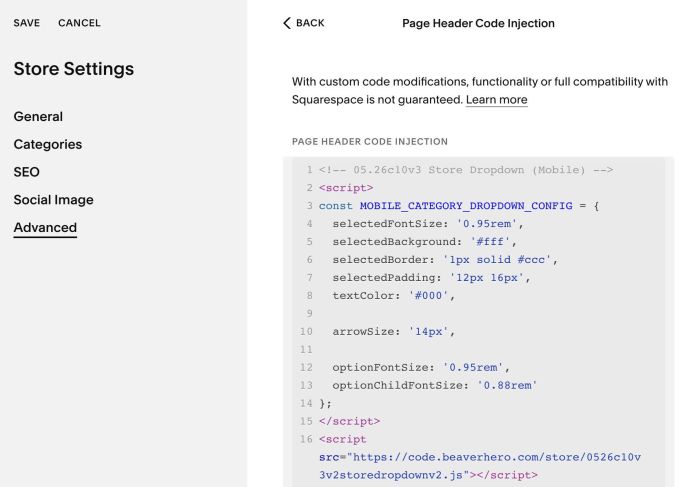Click the closing </script> tag on line 15

[x=350, y=421]
